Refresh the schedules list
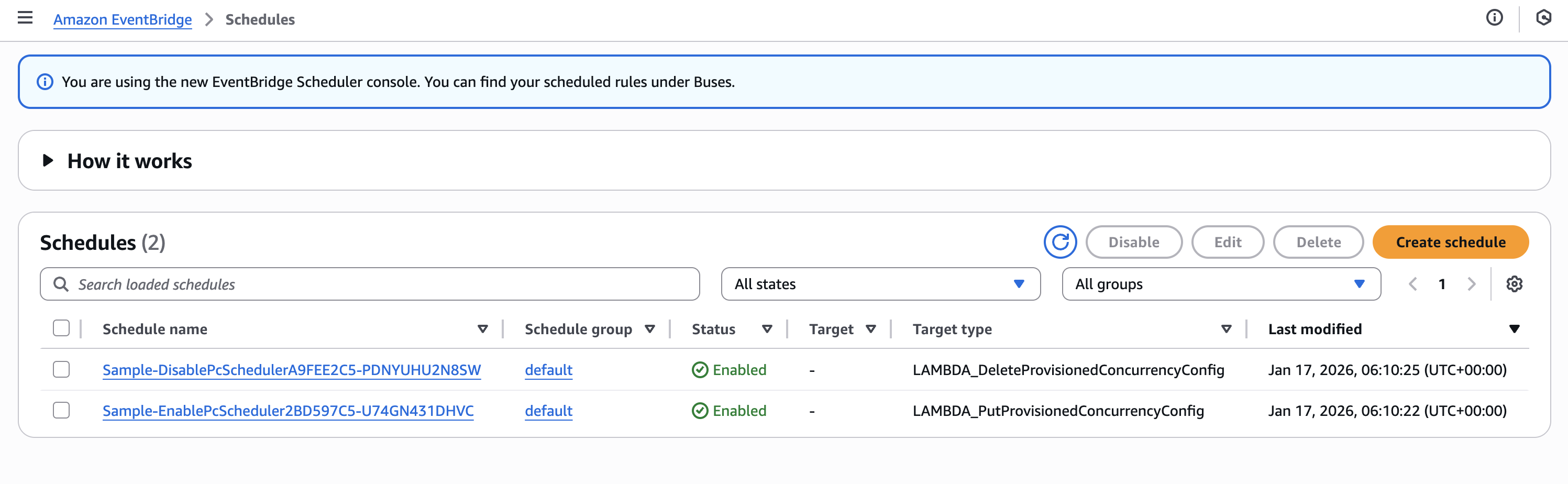The image size is (1568, 484). click(x=1060, y=243)
